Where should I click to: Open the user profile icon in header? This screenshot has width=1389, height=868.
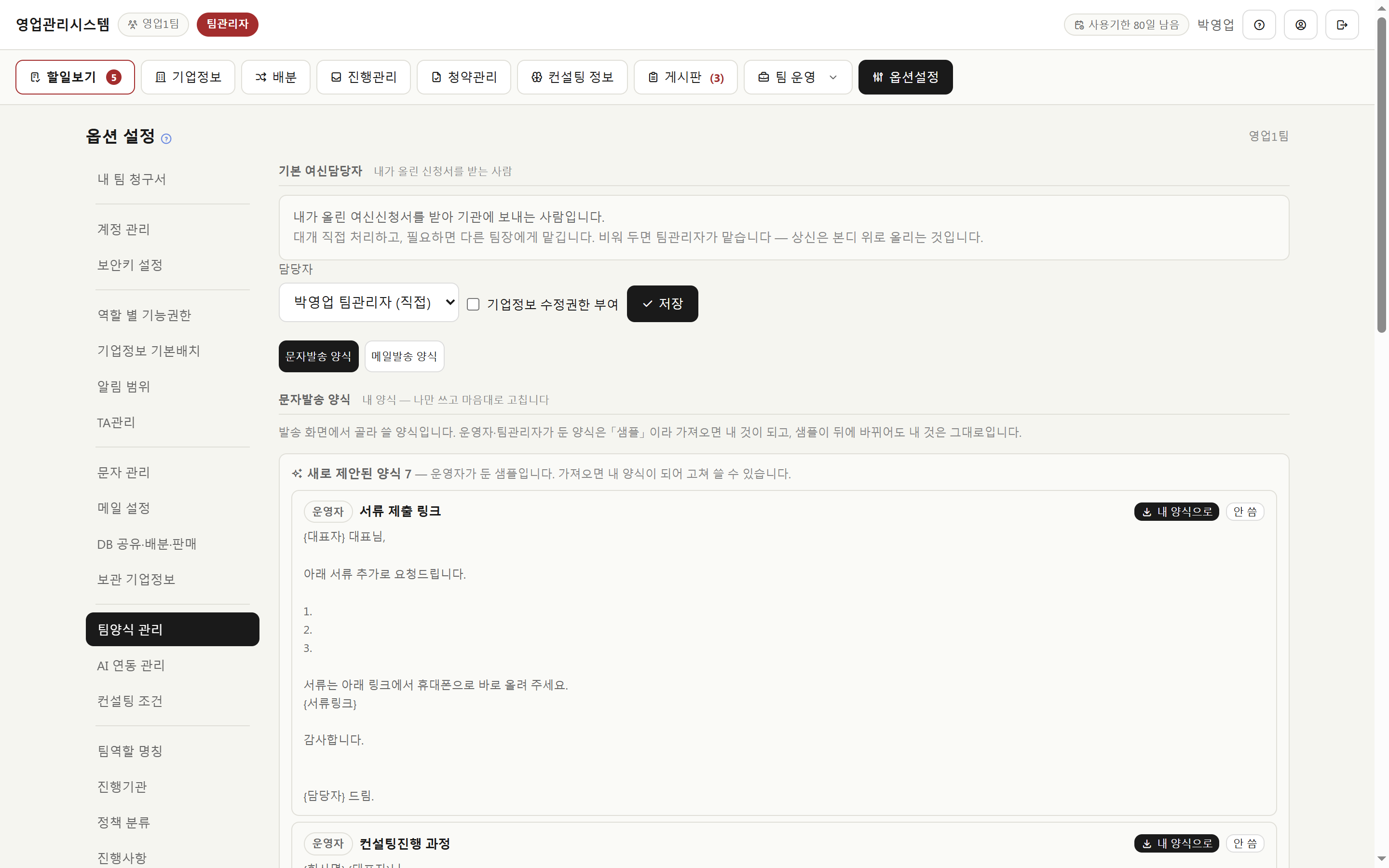click(x=1300, y=25)
